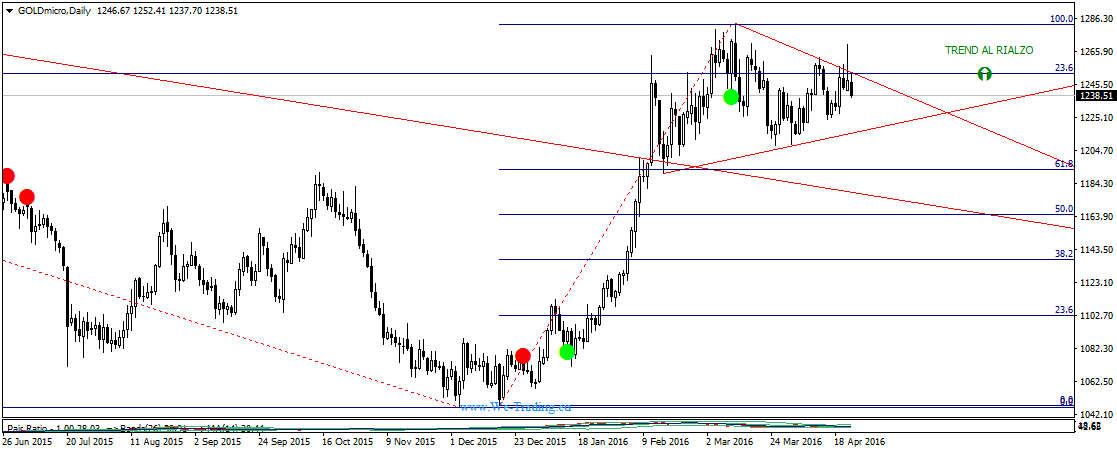Select the second red dot near June 2015
The image size is (1117, 453).
tap(26, 197)
